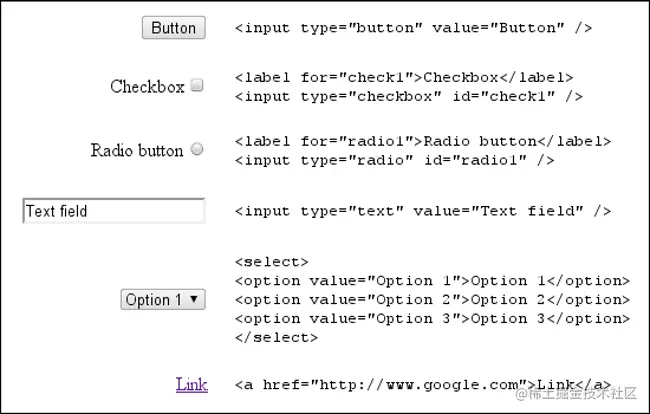Click the option value="Option 3" code line
Screen dimensions: 650x414
pyautogui.click(x=432, y=318)
